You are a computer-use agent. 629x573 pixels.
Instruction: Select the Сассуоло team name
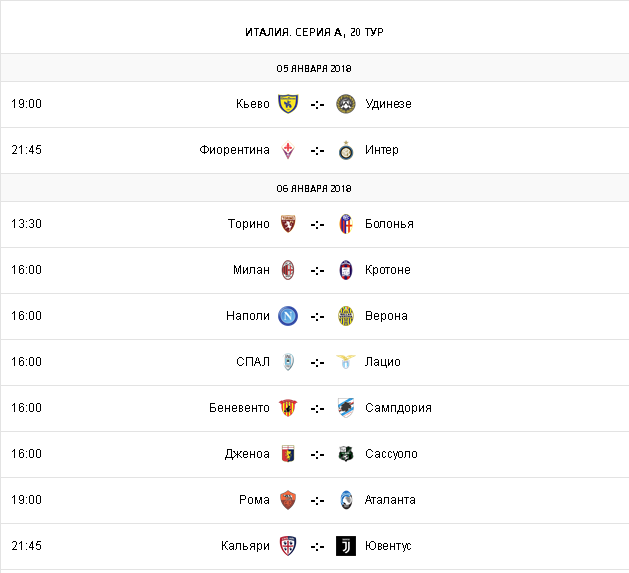(392, 454)
